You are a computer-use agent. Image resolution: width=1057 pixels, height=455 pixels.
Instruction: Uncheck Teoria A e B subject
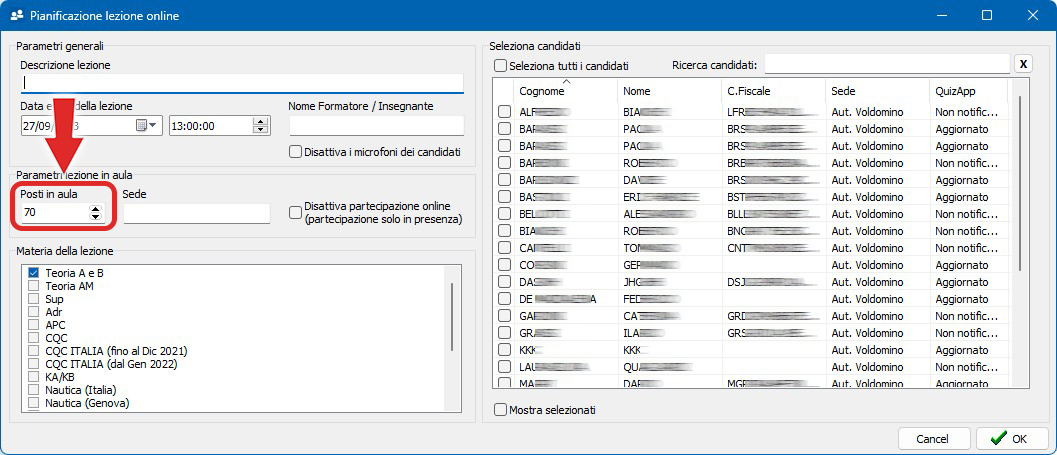(34, 273)
